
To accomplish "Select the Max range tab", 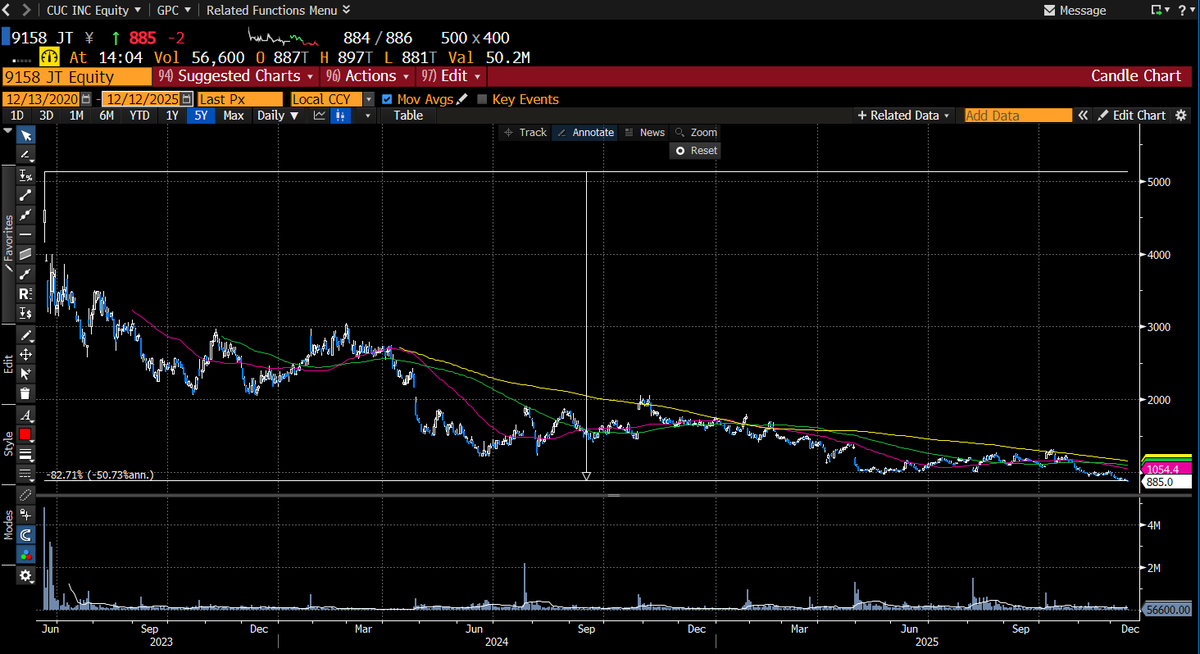I will (233, 115).
